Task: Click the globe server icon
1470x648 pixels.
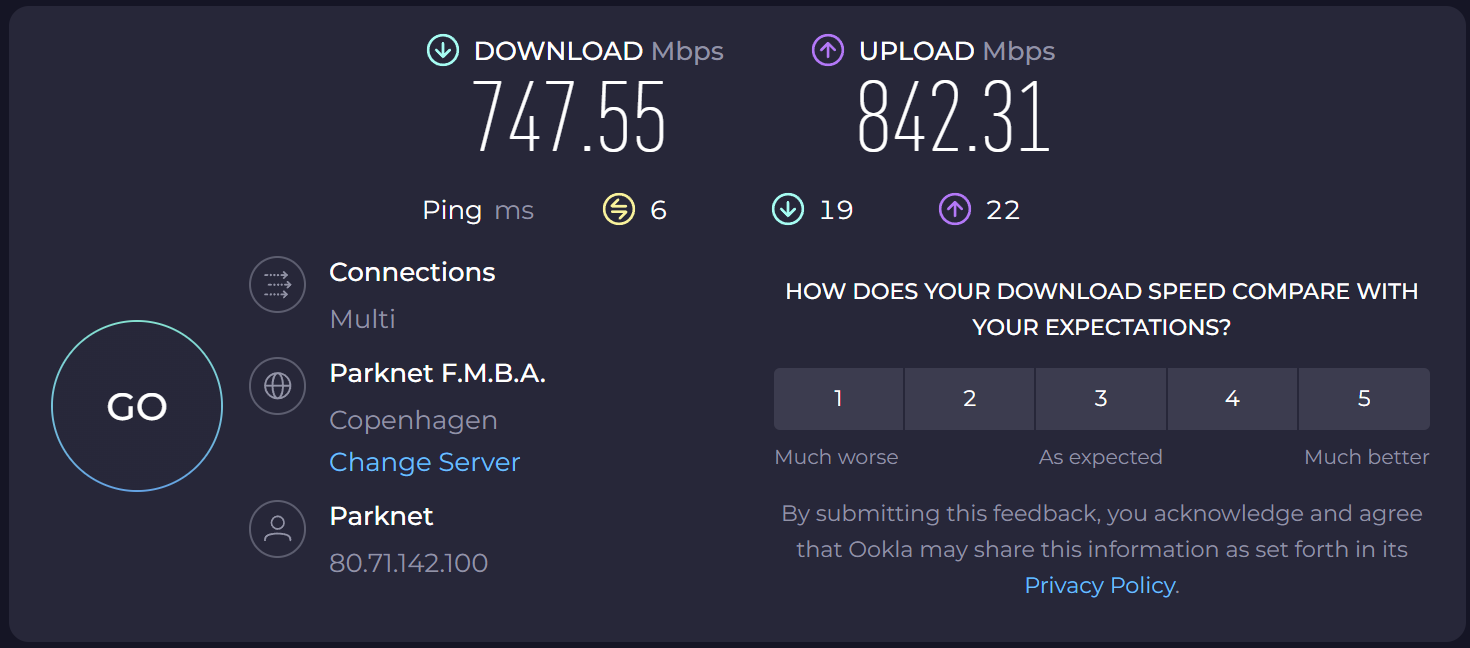Action: pyautogui.click(x=277, y=386)
